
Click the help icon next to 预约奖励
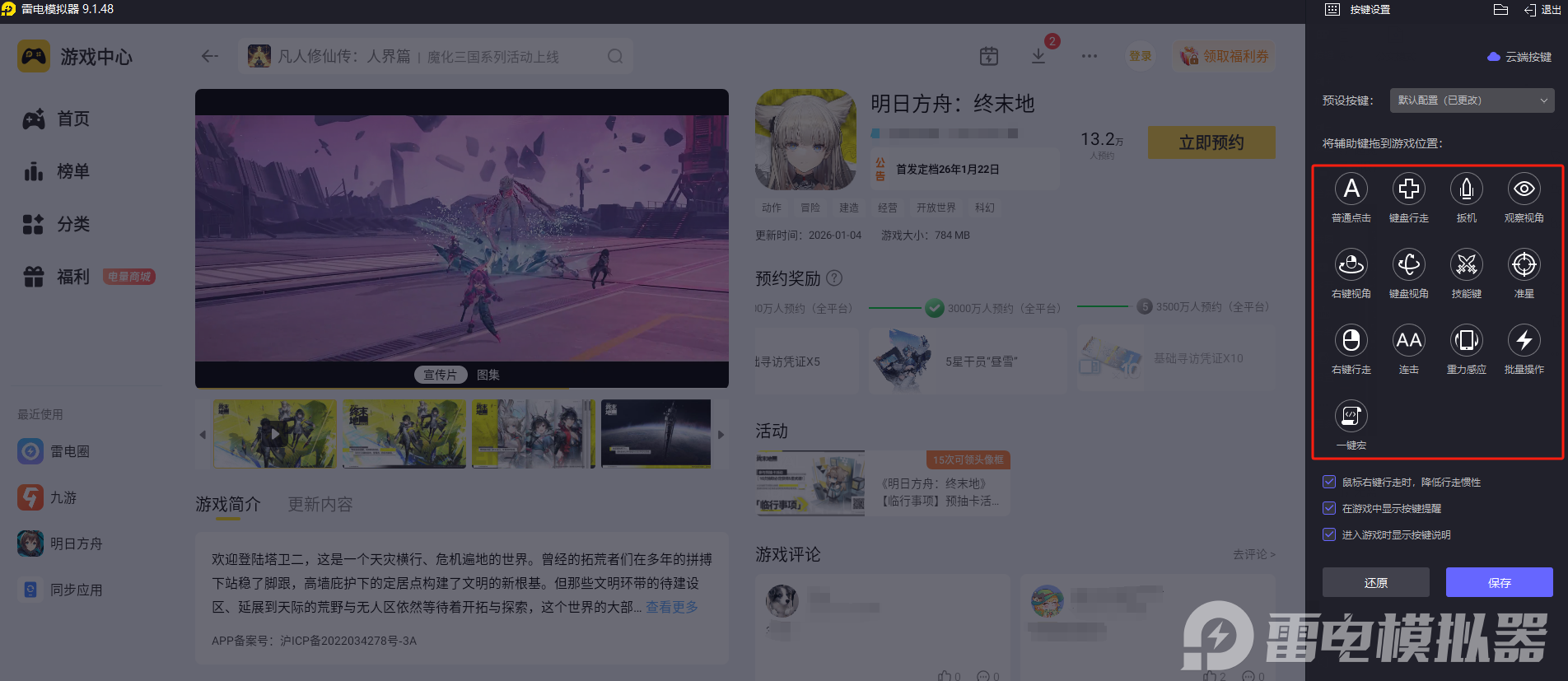[834, 278]
